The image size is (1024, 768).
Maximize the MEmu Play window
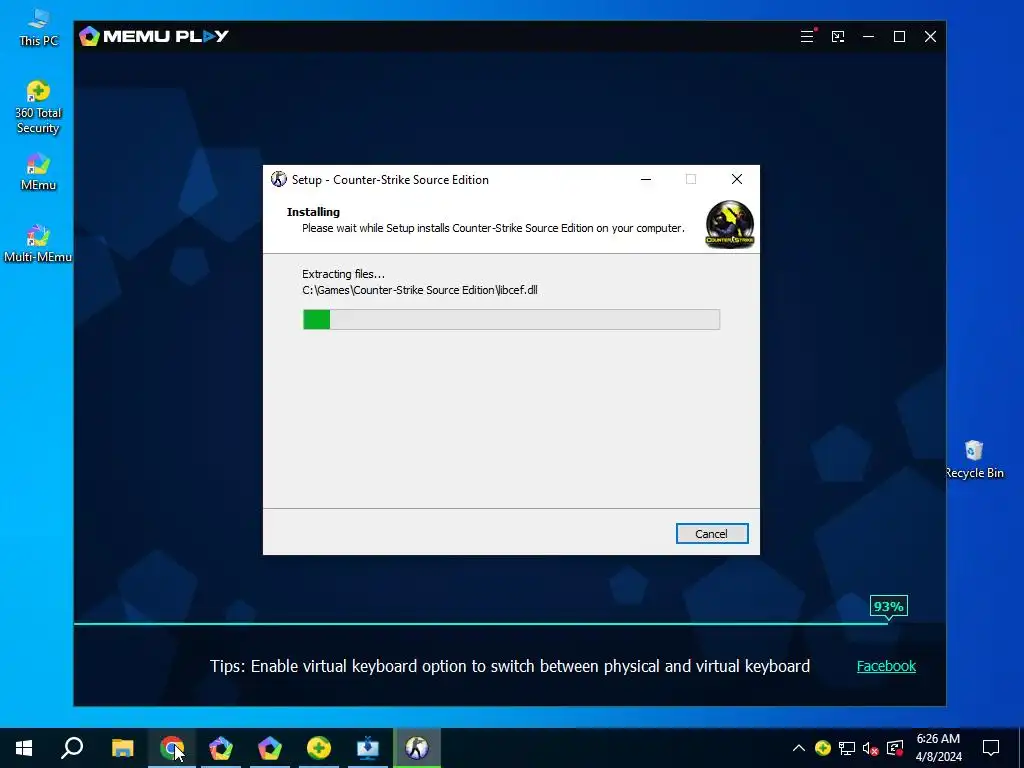[x=899, y=37]
